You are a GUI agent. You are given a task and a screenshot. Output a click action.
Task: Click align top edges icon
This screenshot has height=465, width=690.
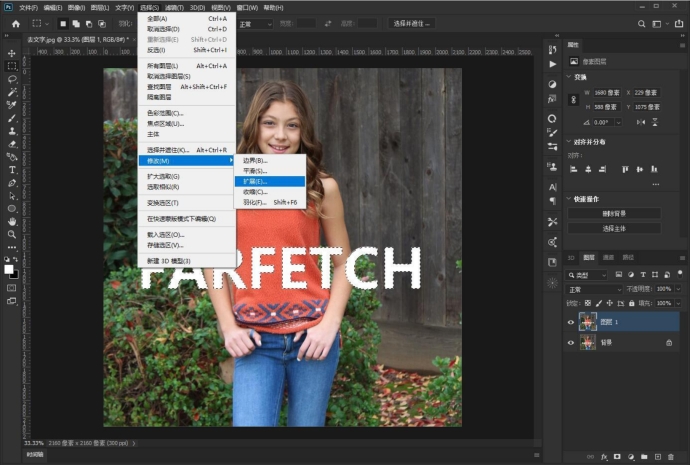pos(625,169)
